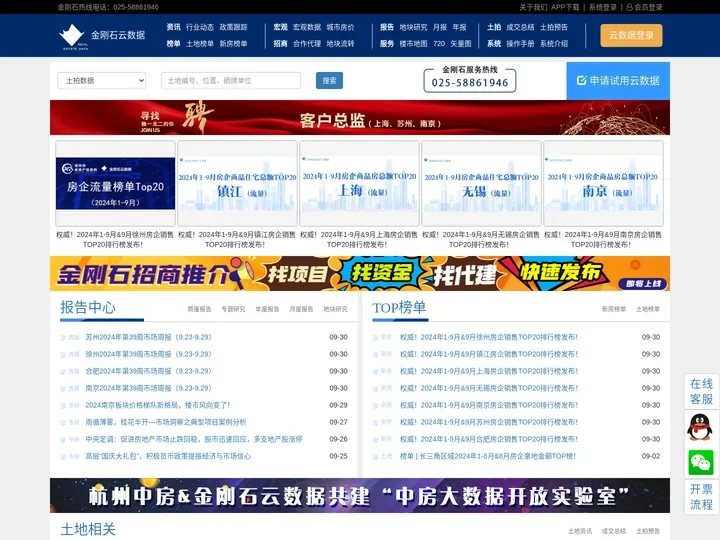Open 合肥房企销售TOP20 list entry

[489, 439]
